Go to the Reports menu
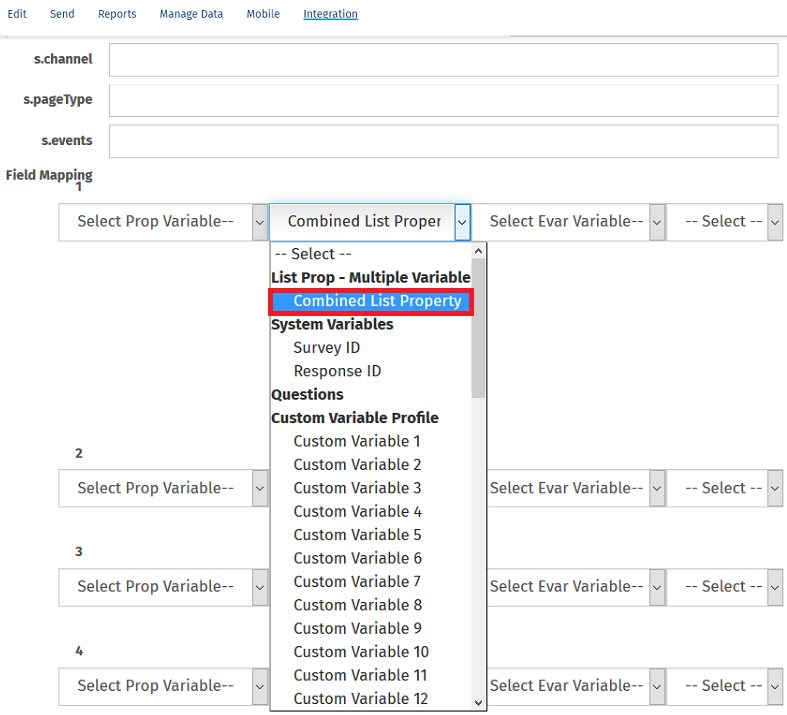The height and width of the screenshot is (715, 787). [x=117, y=14]
